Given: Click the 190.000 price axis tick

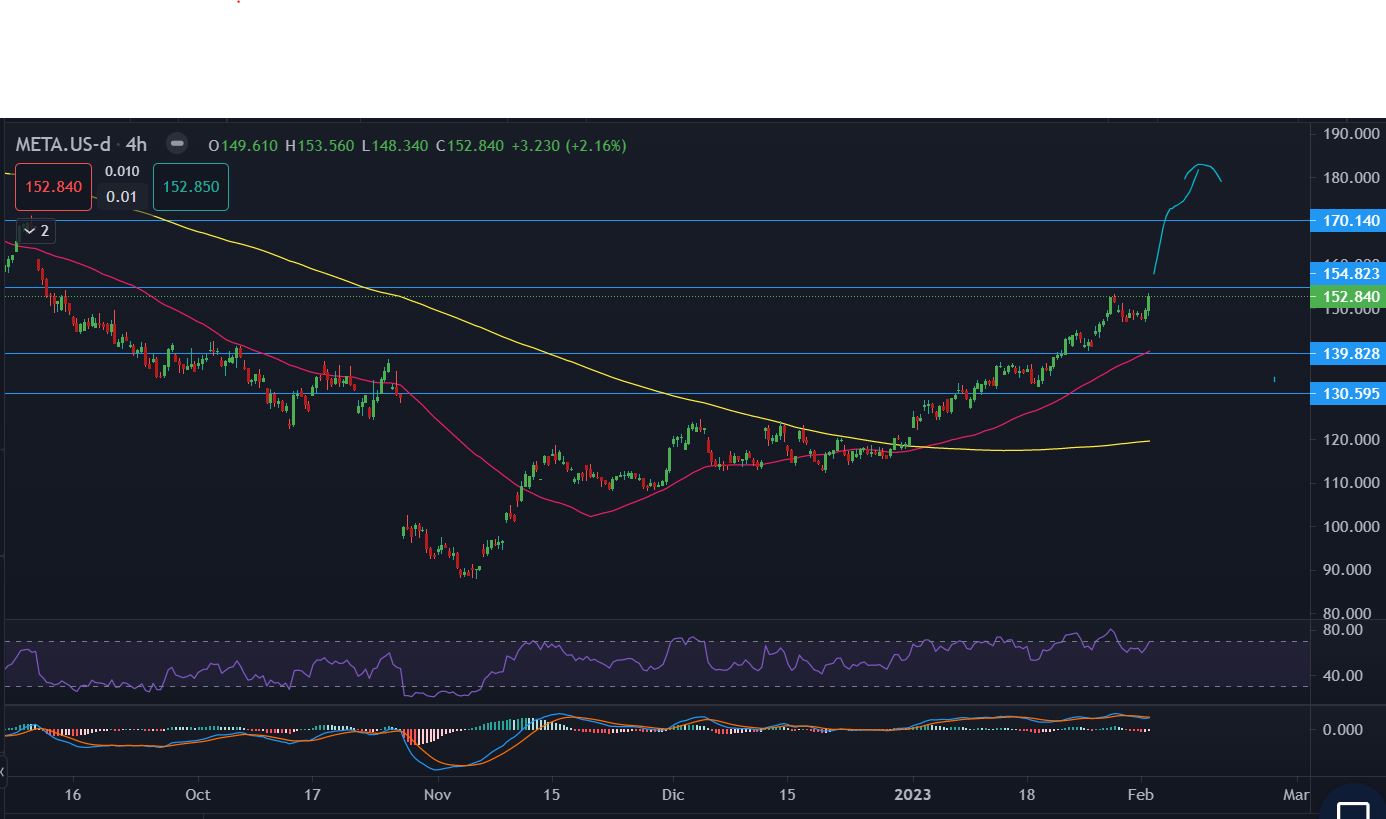Looking at the screenshot, I should [1351, 134].
